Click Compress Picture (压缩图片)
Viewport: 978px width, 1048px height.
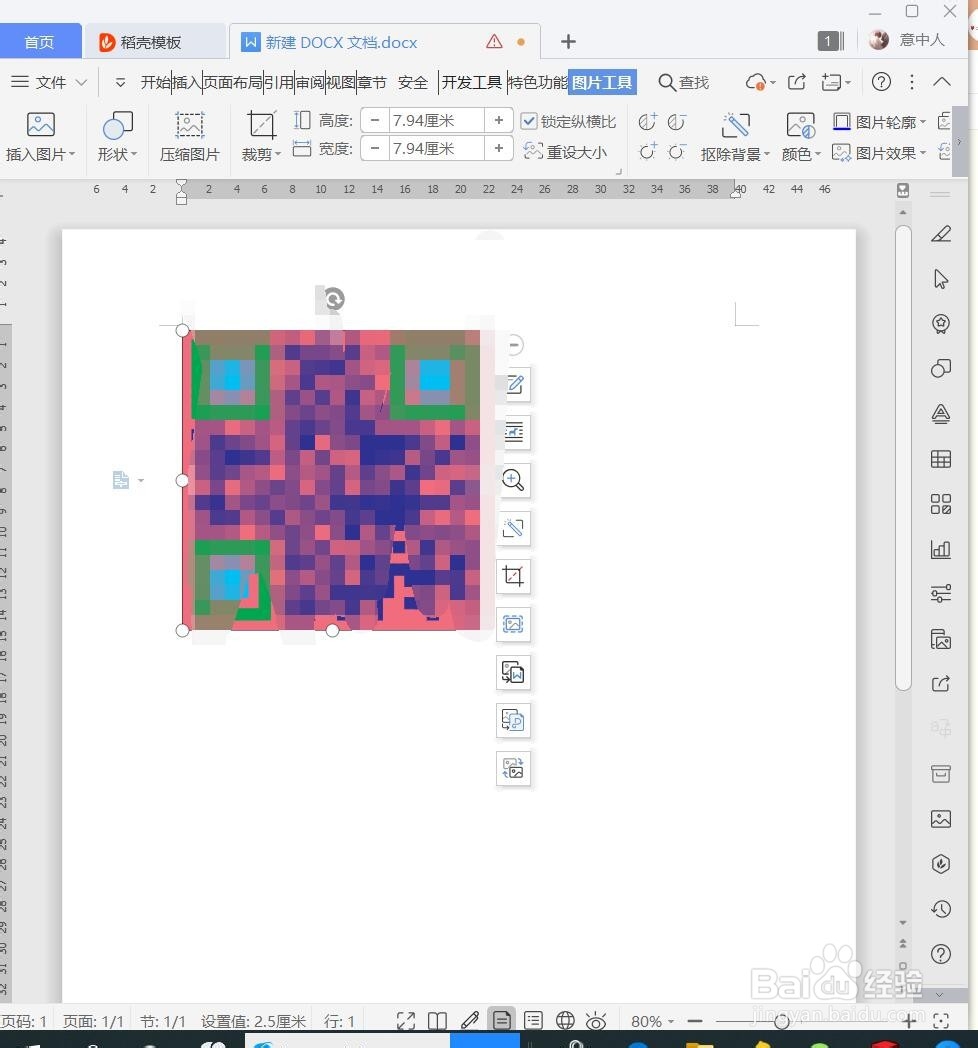tap(189, 136)
